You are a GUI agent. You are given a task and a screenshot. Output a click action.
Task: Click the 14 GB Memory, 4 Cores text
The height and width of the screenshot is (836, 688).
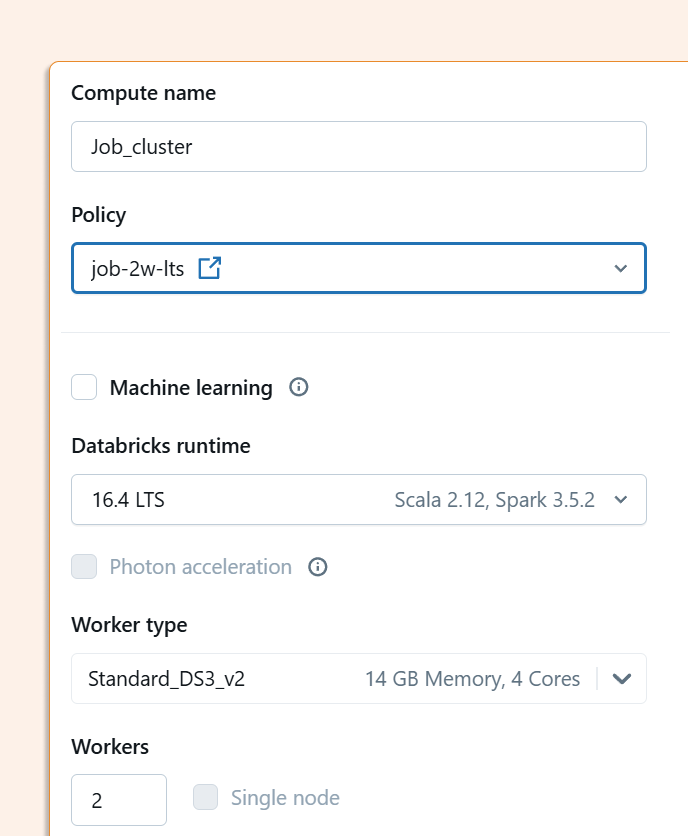tap(472, 679)
